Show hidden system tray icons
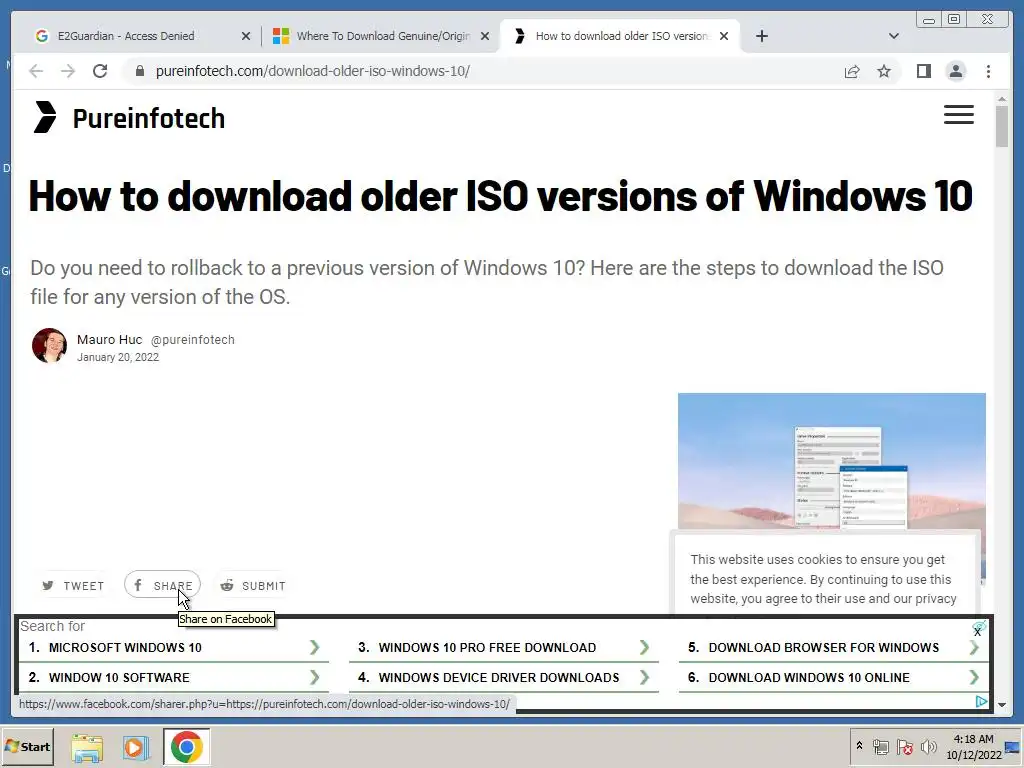1024x768 pixels. pos(859,746)
